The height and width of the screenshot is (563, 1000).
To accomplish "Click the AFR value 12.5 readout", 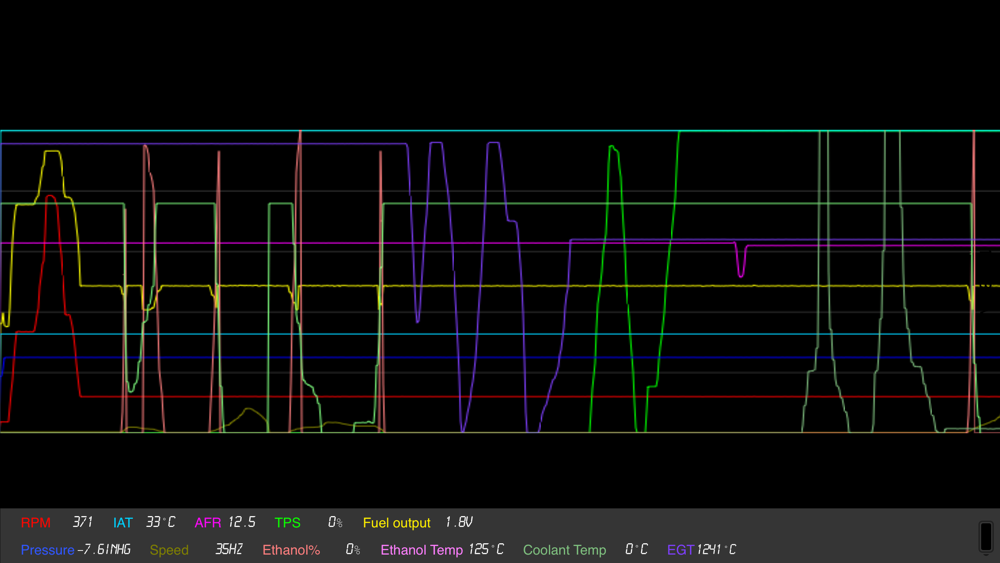I will pos(242,522).
